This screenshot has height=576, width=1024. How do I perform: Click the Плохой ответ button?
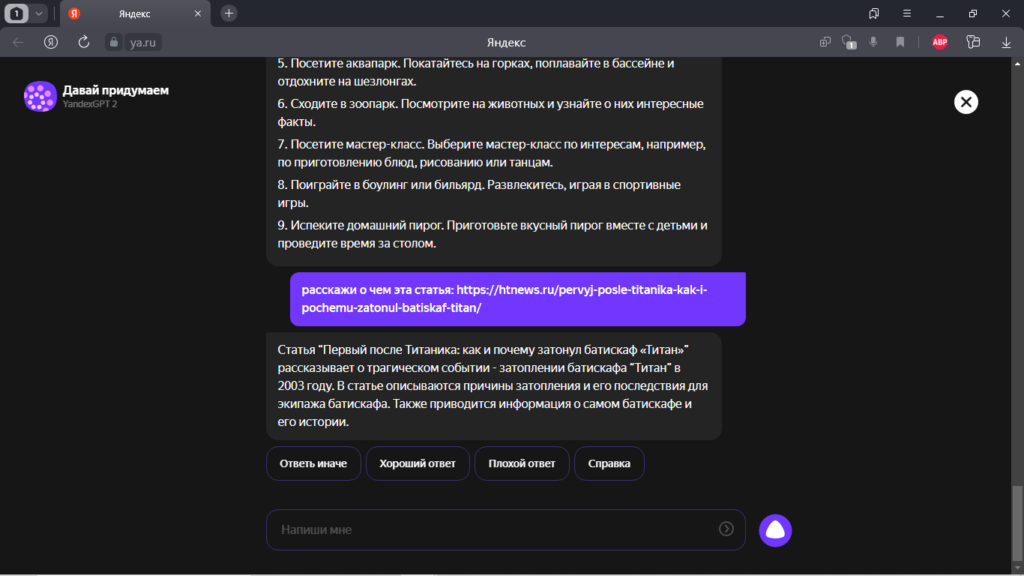522,464
